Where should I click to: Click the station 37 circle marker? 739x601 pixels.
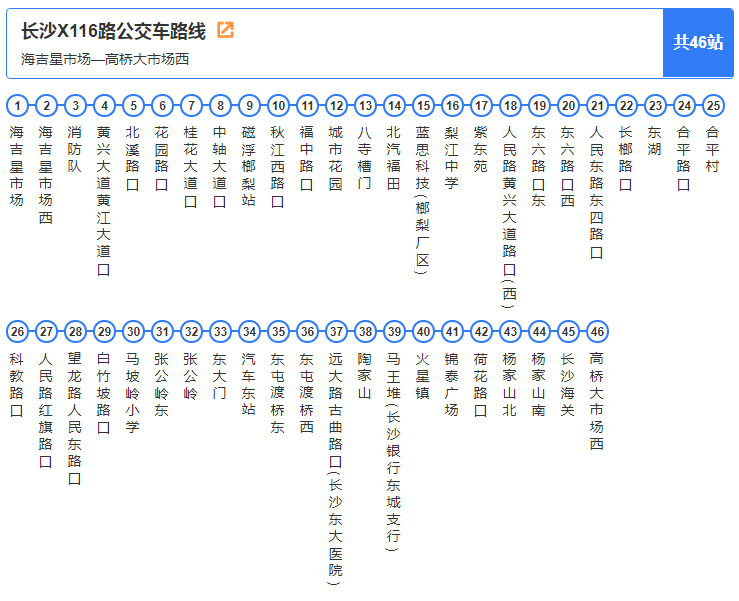tap(336, 331)
